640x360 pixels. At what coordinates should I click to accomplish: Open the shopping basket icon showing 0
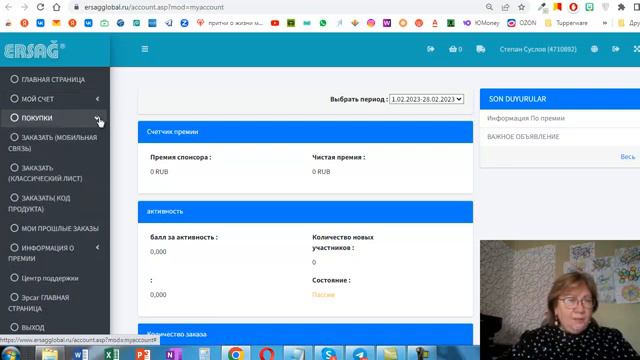(455, 49)
